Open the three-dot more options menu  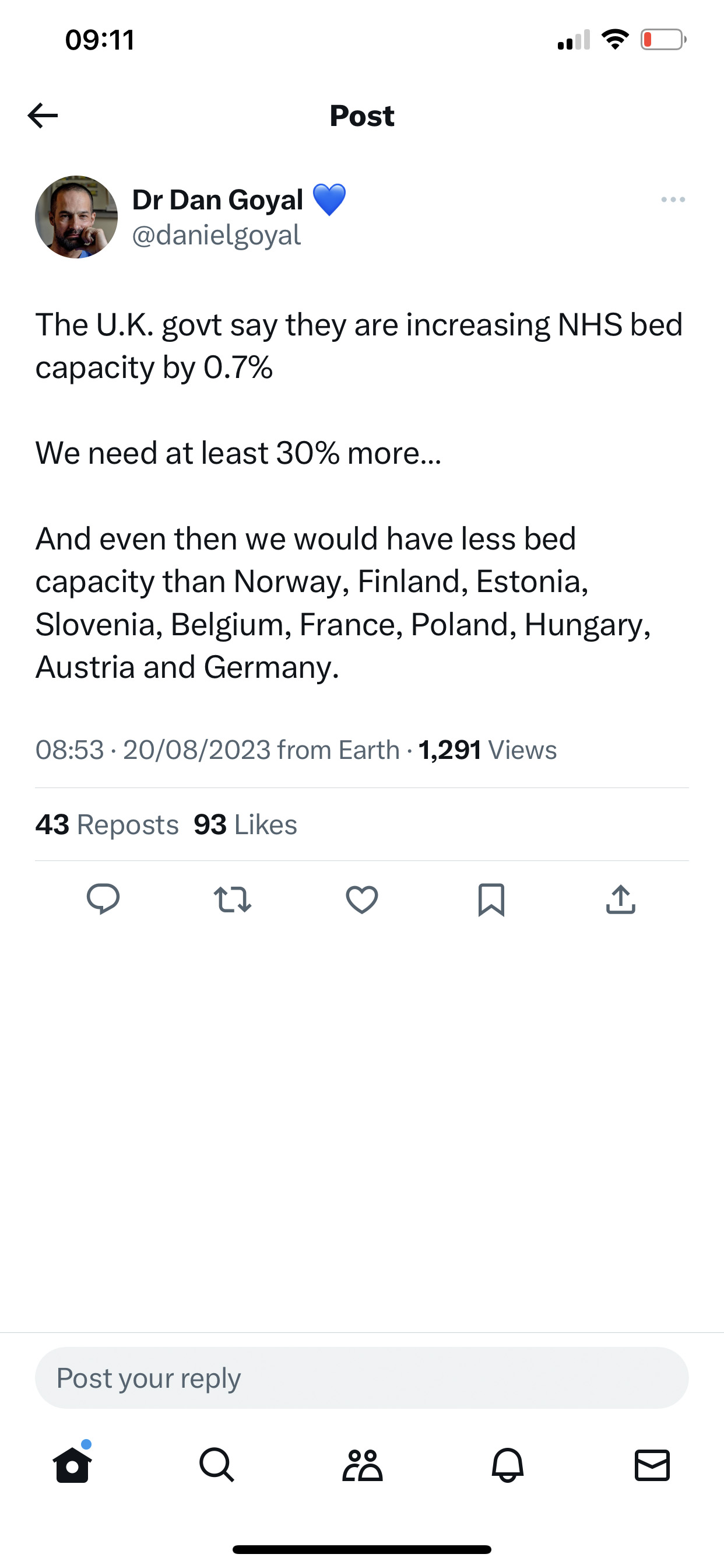[x=673, y=199]
